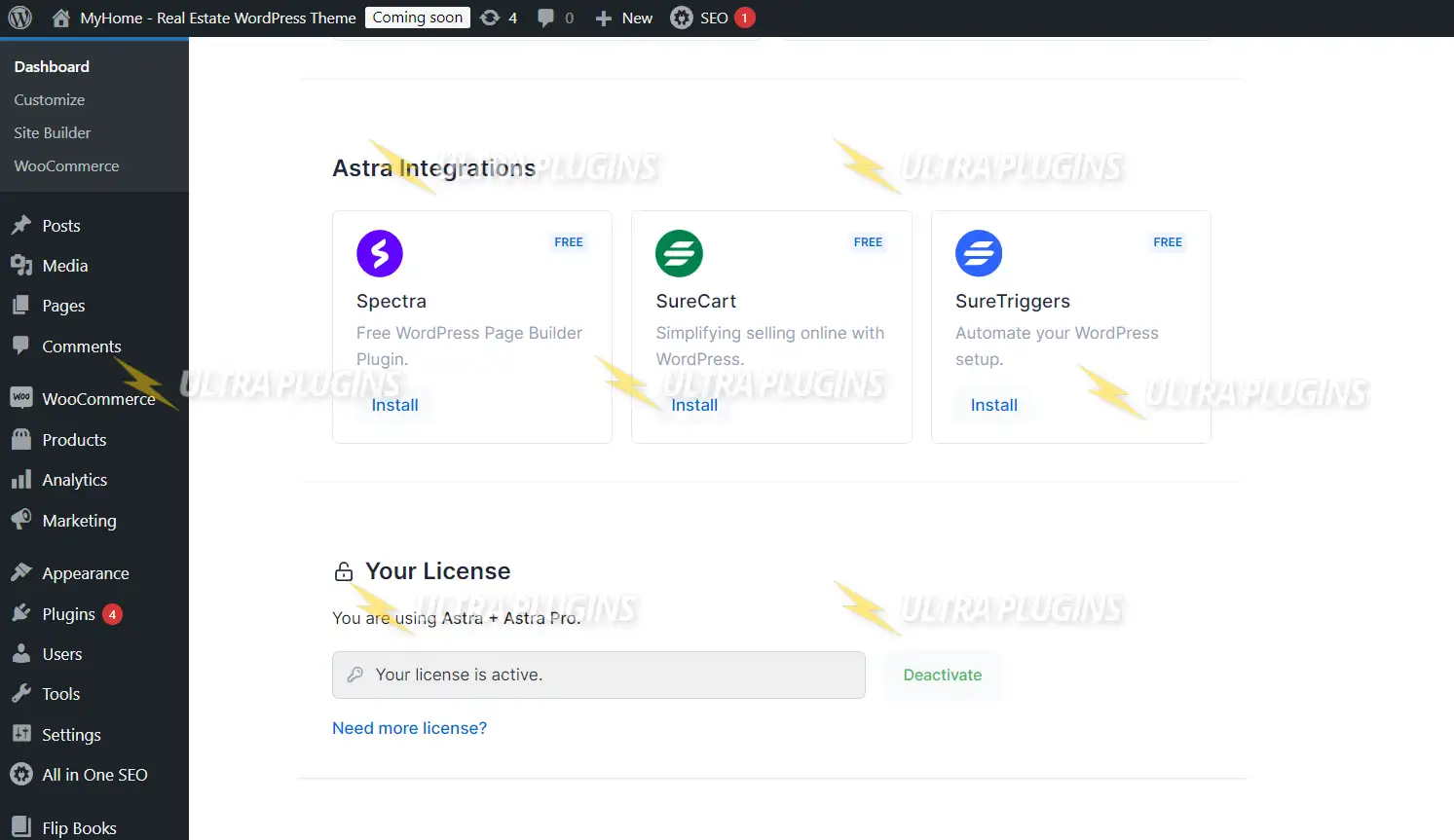Go to the Posts menu
The width and height of the screenshot is (1454, 840).
61,226
